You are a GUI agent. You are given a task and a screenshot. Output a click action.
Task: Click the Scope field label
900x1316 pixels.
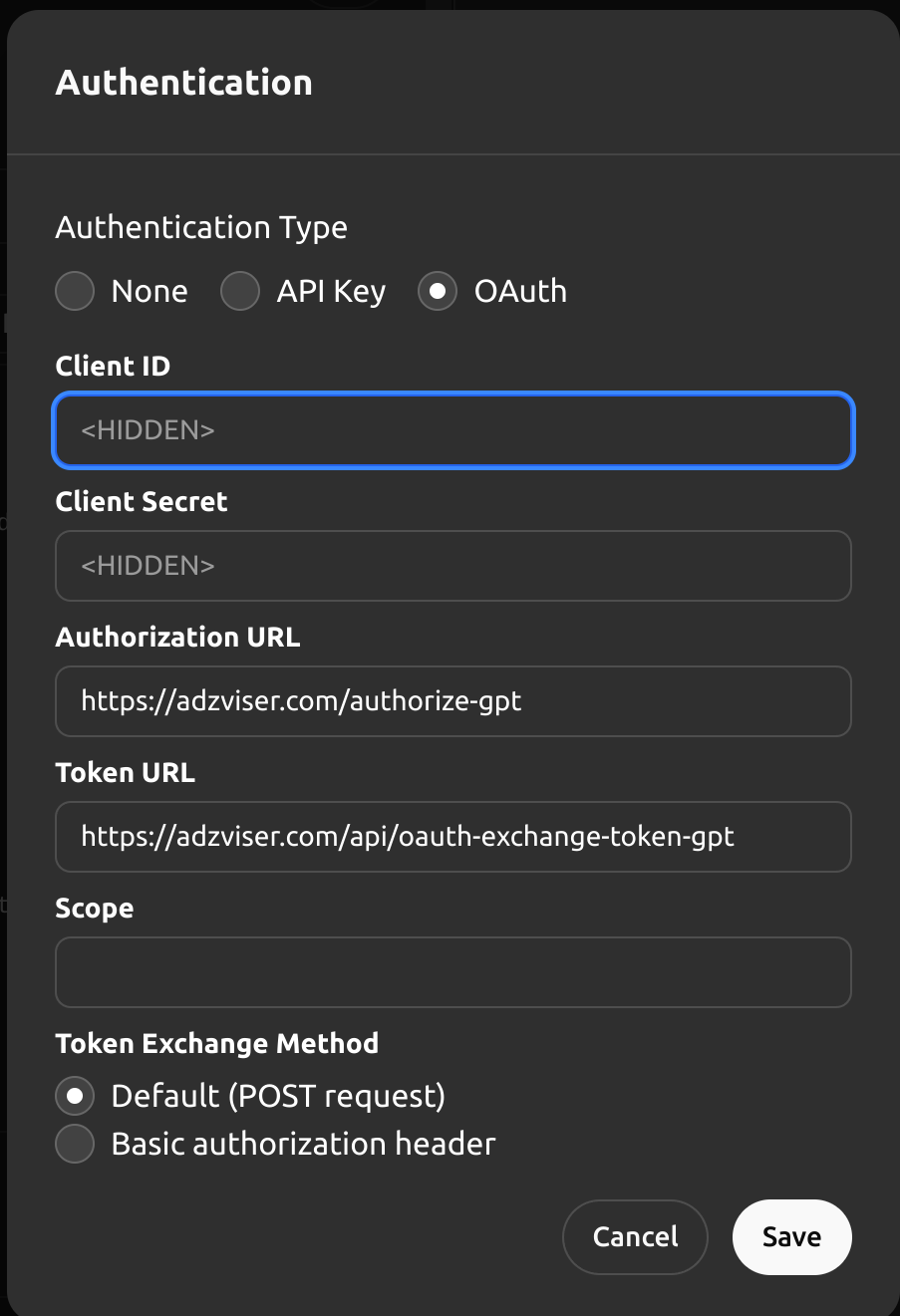[94, 908]
